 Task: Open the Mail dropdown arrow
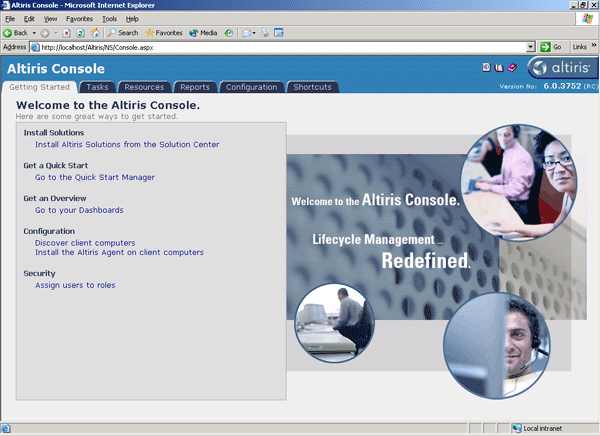[x=254, y=33]
